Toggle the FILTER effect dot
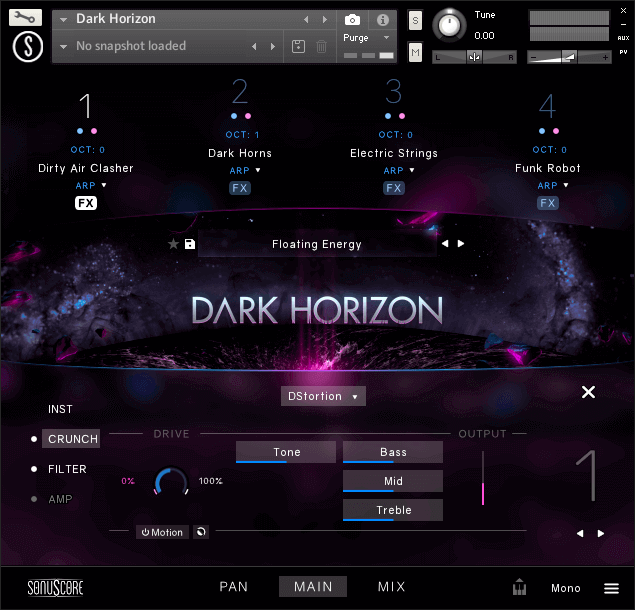Image resolution: width=635 pixels, height=610 pixels. tap(34, 469)
